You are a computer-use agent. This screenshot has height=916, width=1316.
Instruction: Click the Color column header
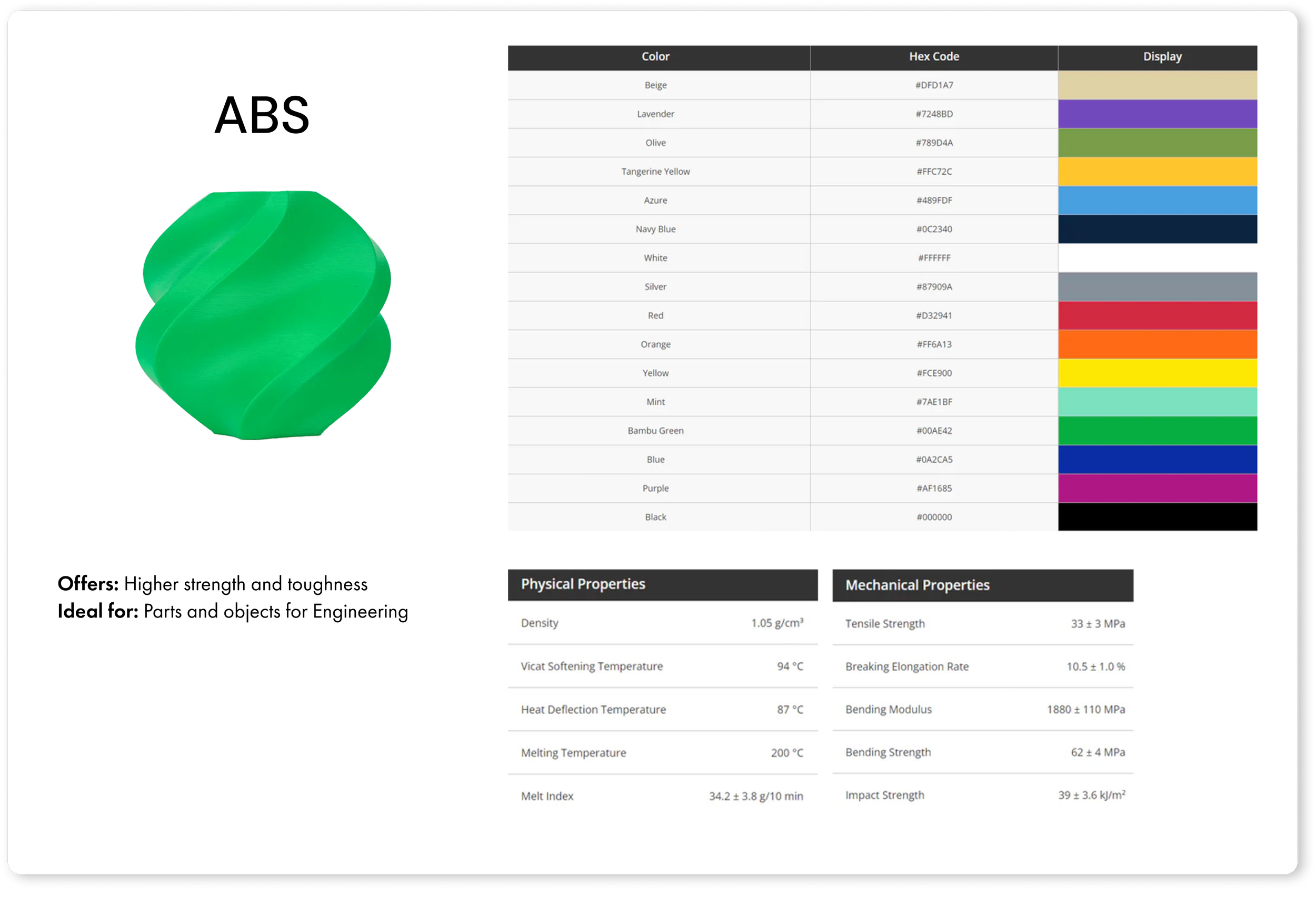[x=655, y=57]
